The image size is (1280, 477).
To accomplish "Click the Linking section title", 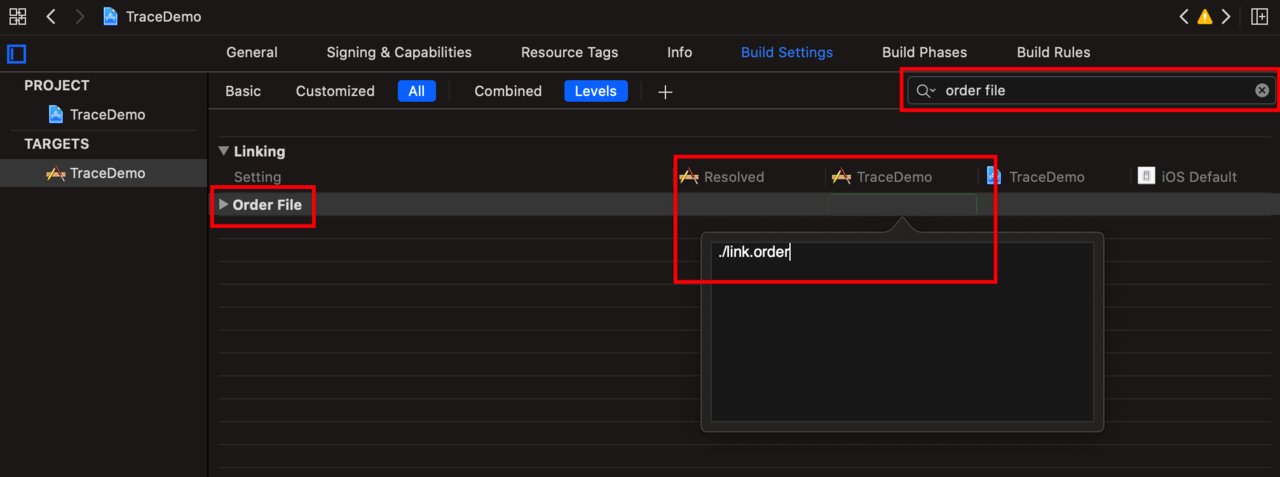I will click(259, 152).
